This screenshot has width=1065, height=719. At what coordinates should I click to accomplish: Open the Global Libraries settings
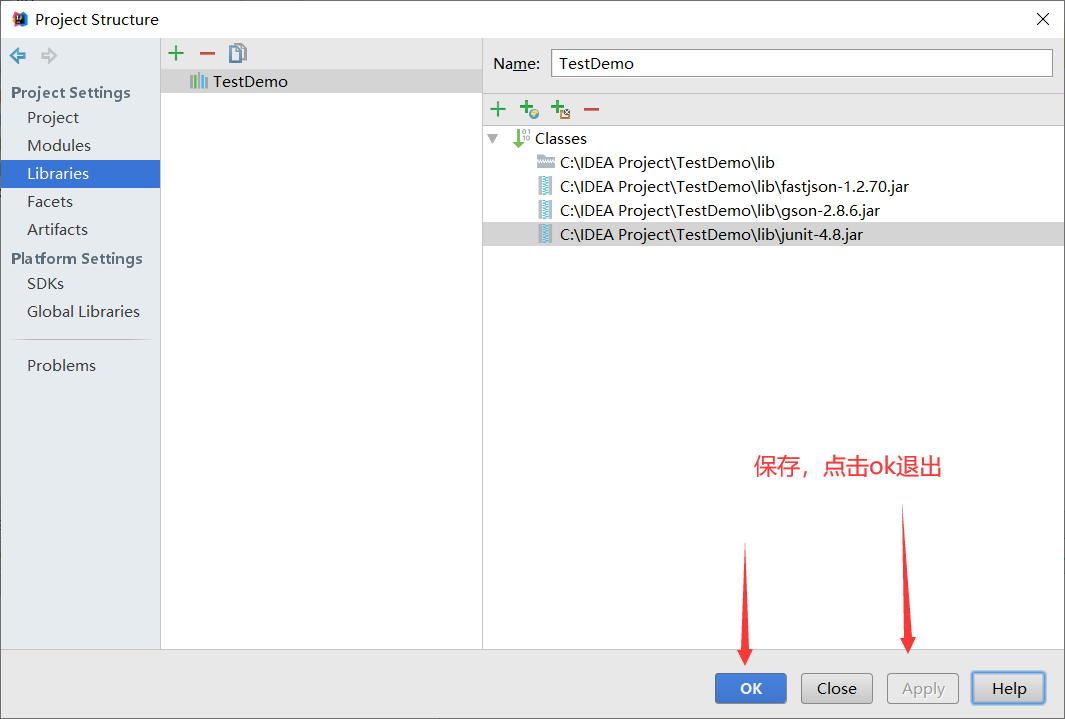(84, 312)
